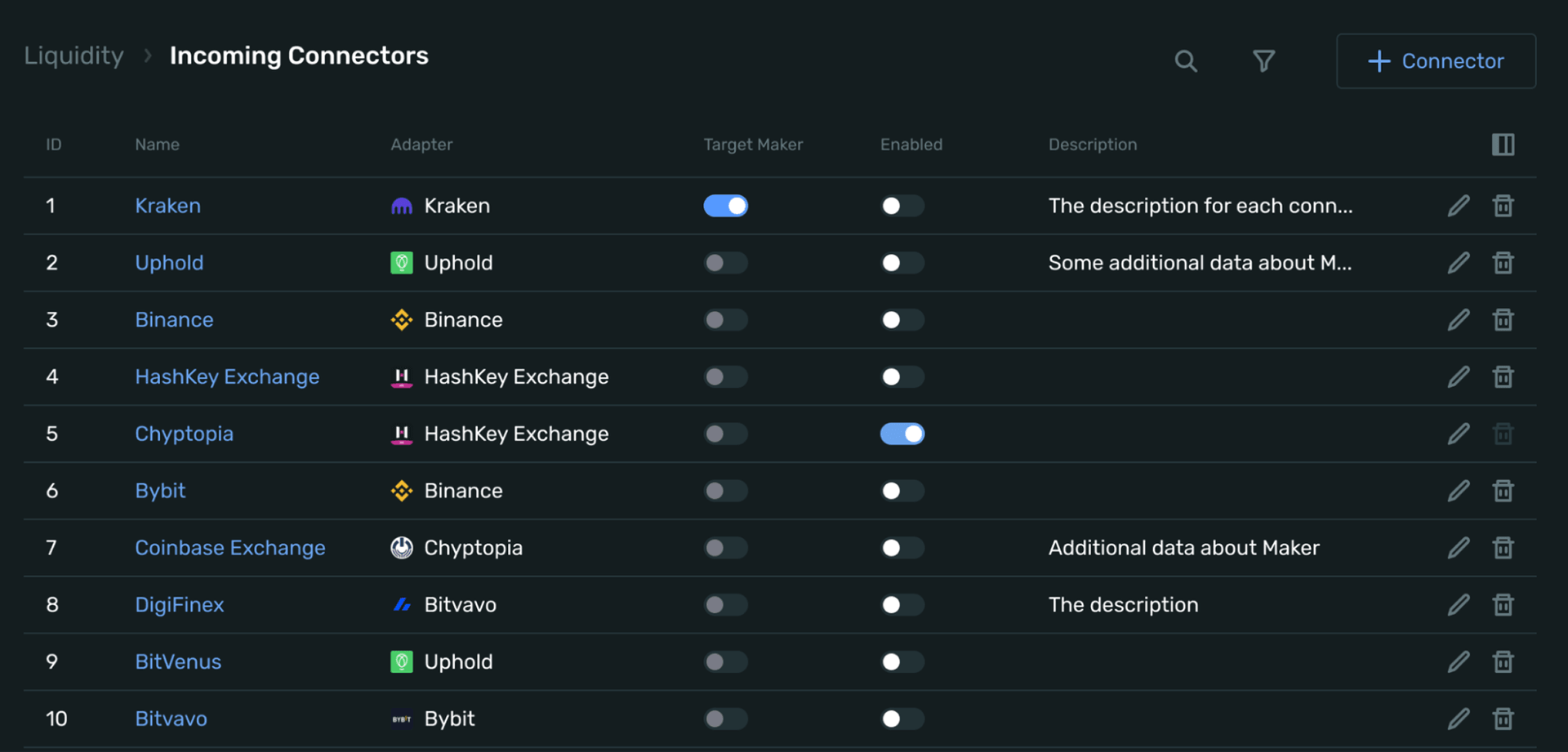This screenshot has height=752, width=1568.
Task: Open the BitVenus connector link
Action: click(178, 662)
